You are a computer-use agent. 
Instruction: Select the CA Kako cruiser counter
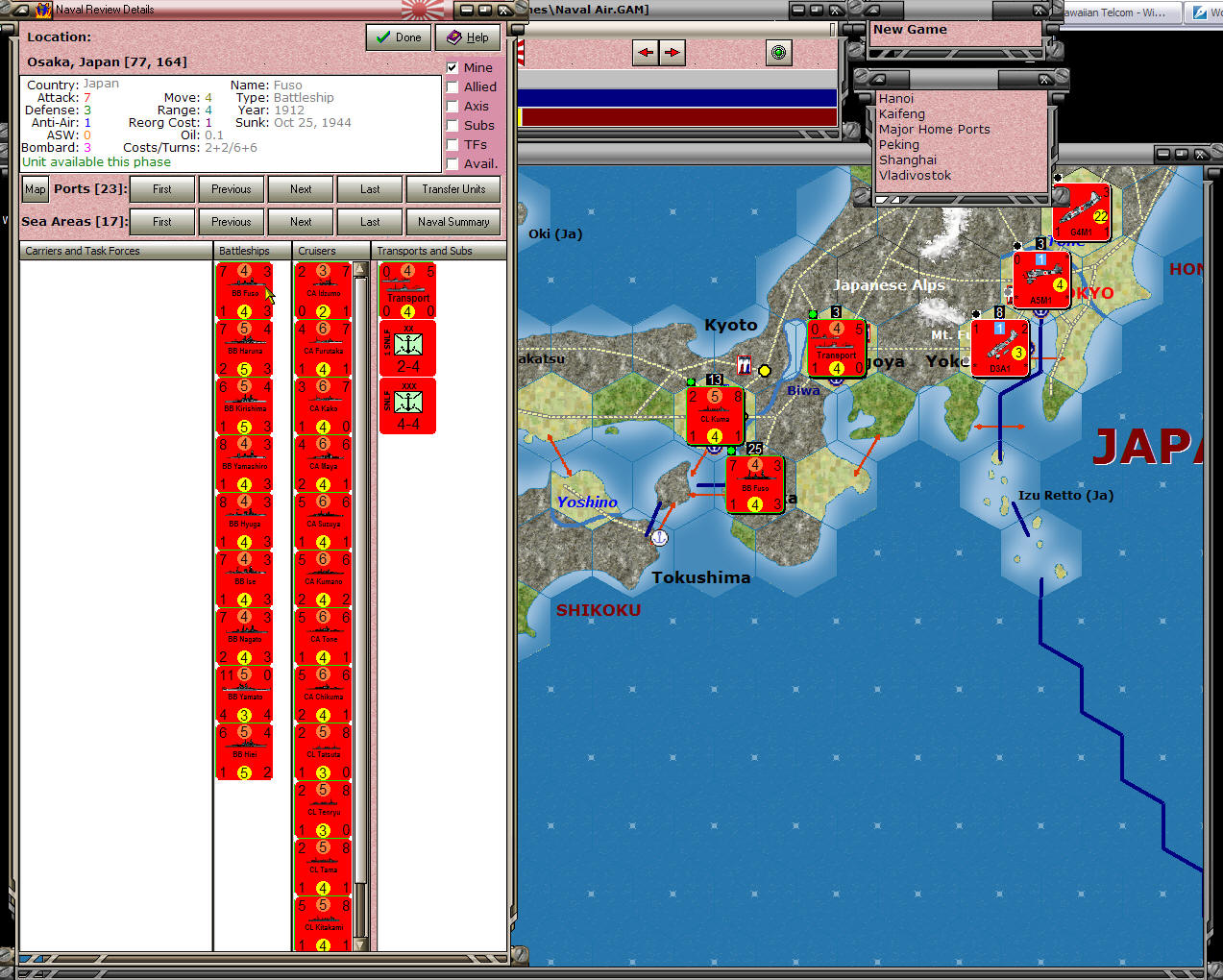[323, 405]
